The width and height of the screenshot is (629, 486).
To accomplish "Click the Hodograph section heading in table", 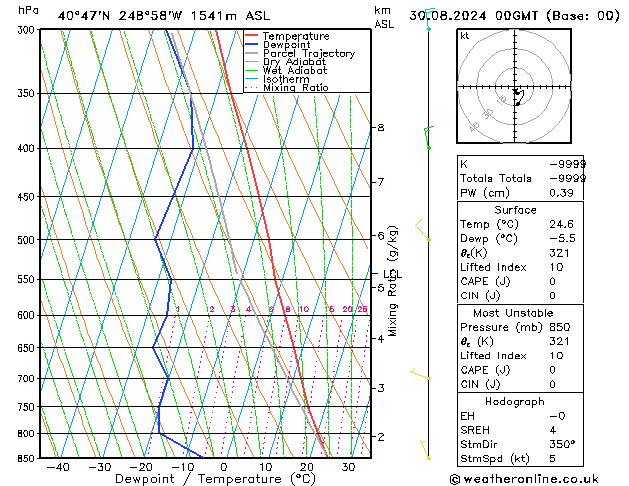I will click(515, 401).
